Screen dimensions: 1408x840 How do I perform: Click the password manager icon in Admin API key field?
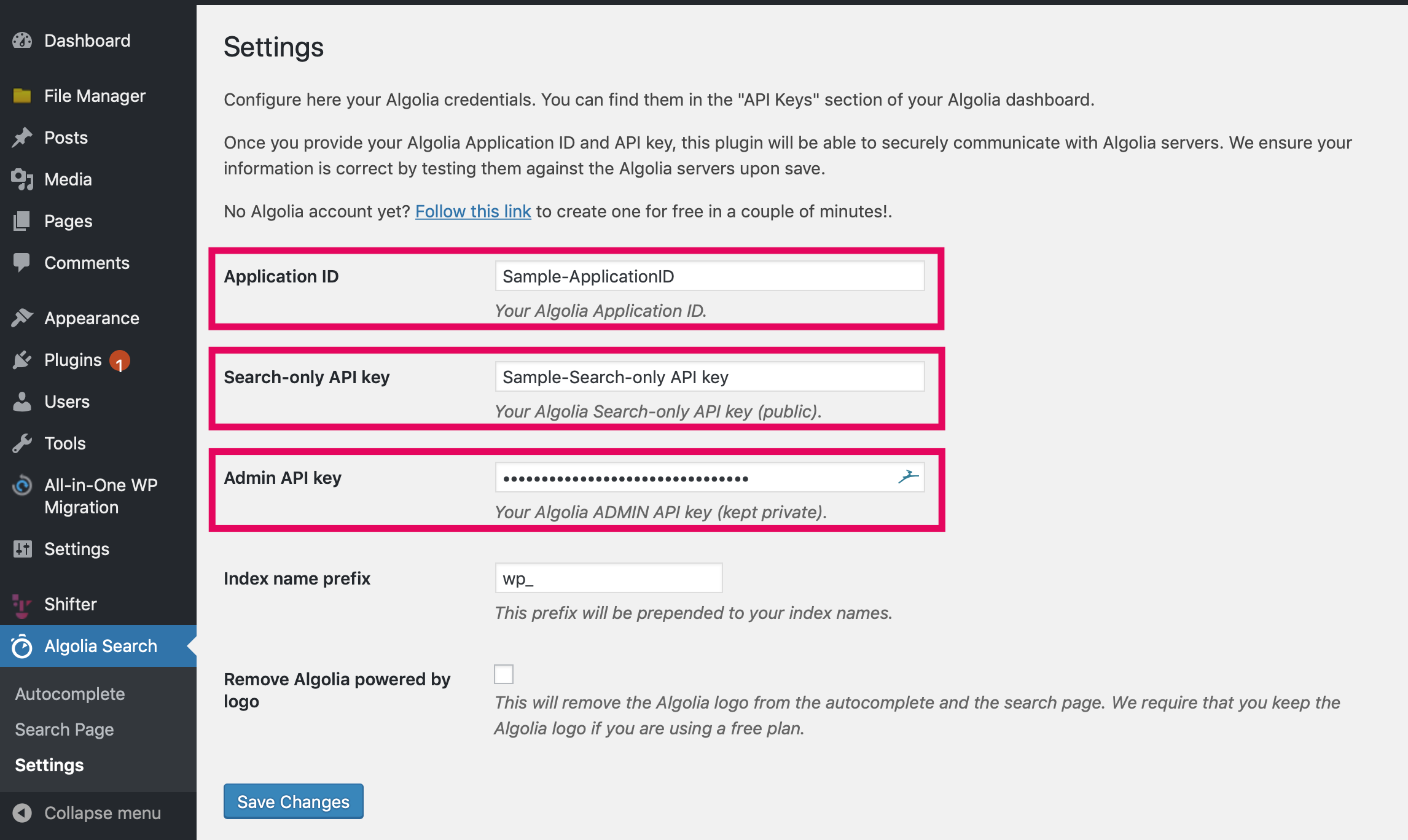coord(909,477)
